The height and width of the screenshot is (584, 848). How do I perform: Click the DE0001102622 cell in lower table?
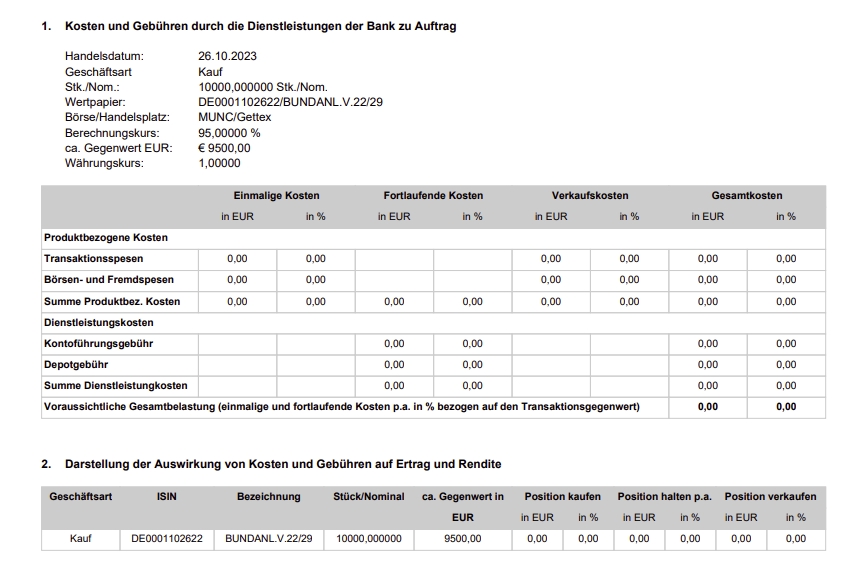pyautogui.click(x=167, y=539)
